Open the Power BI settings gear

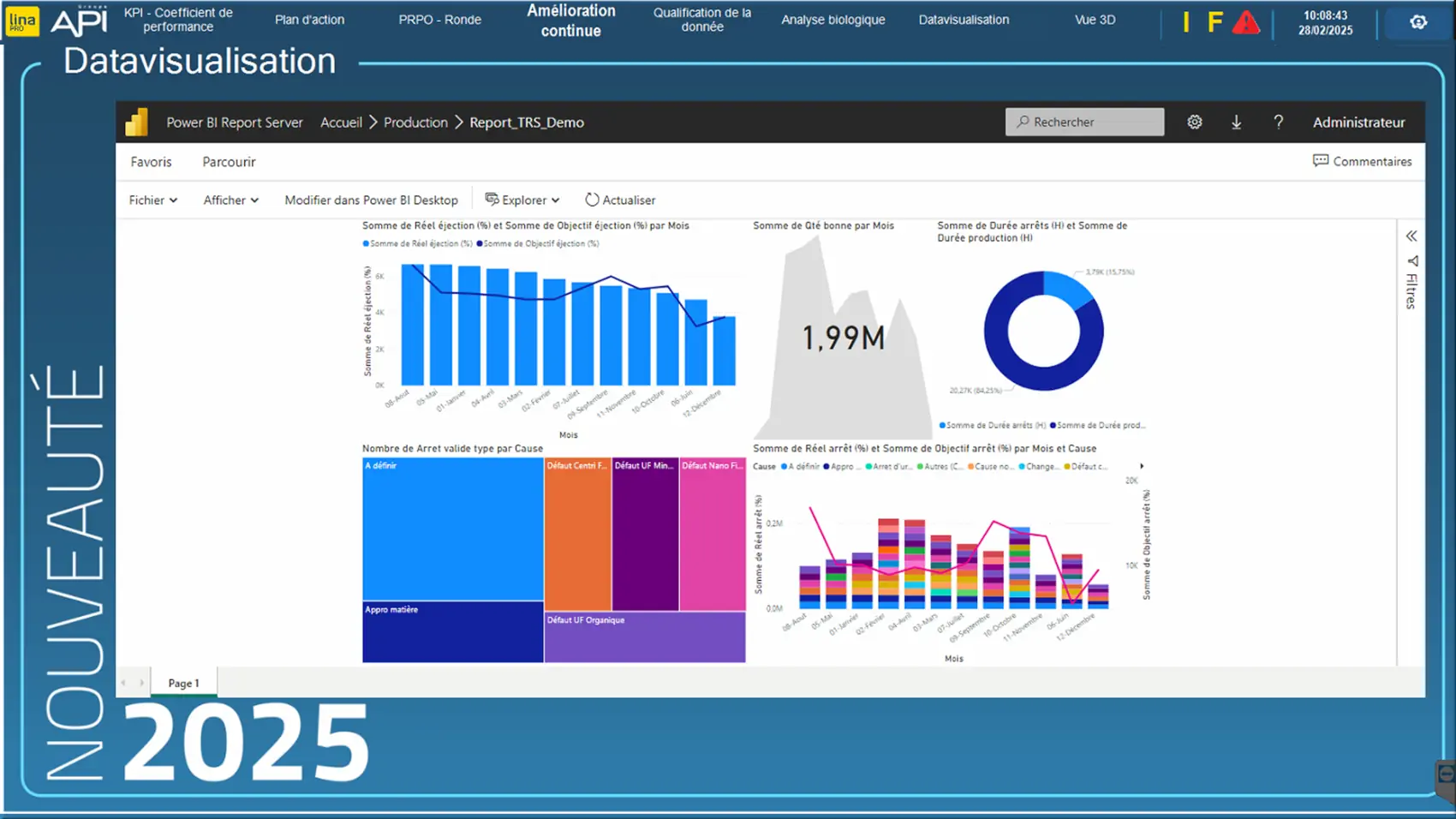(1194, 123)
